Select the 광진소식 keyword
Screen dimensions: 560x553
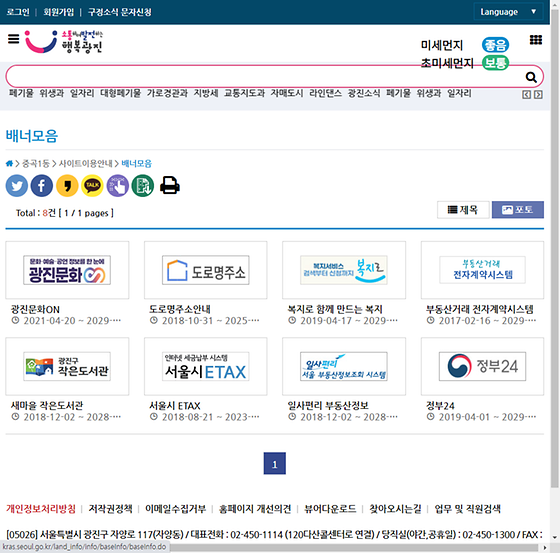click(x=364, y=93)
